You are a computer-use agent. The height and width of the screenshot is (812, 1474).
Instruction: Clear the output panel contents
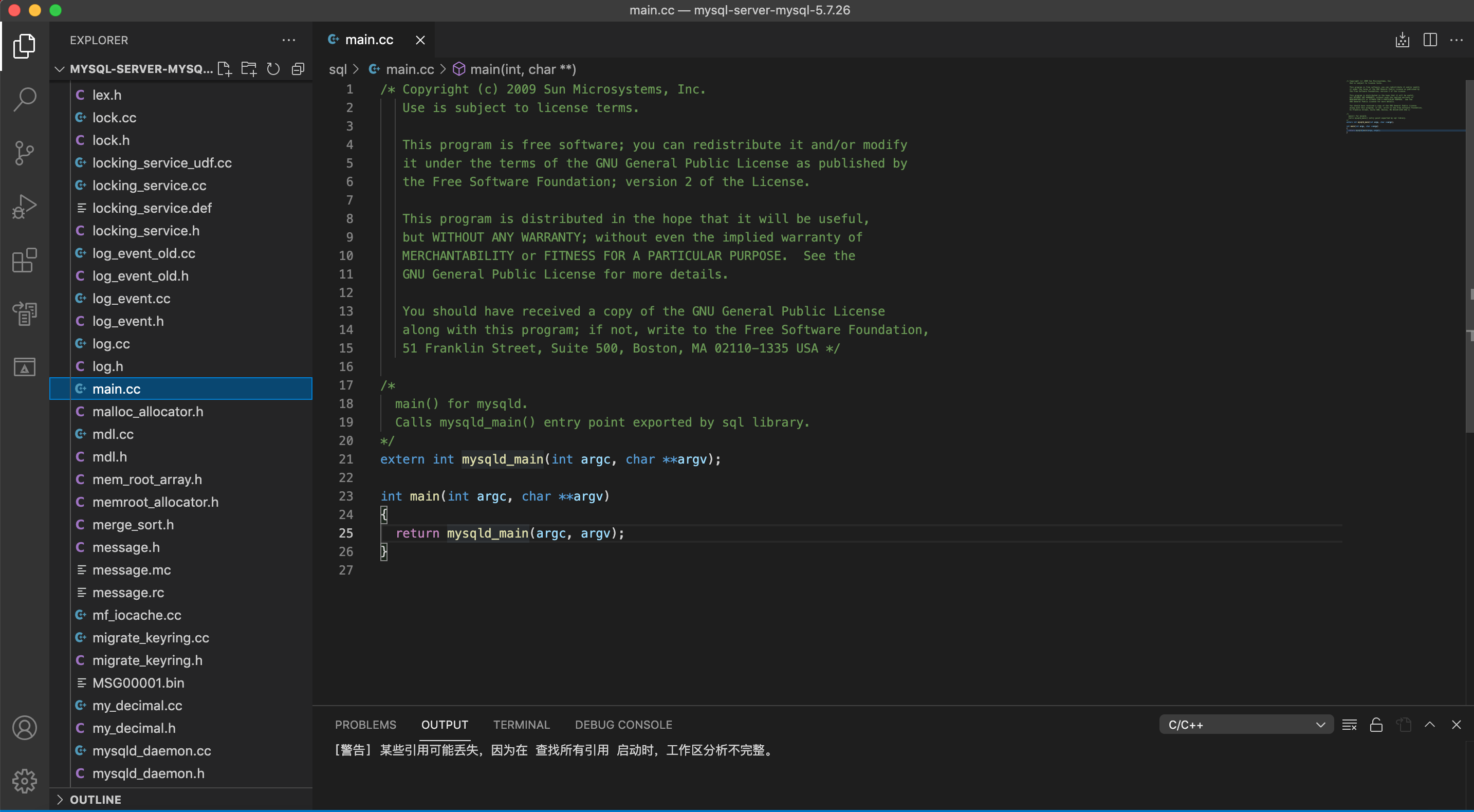1349,725
